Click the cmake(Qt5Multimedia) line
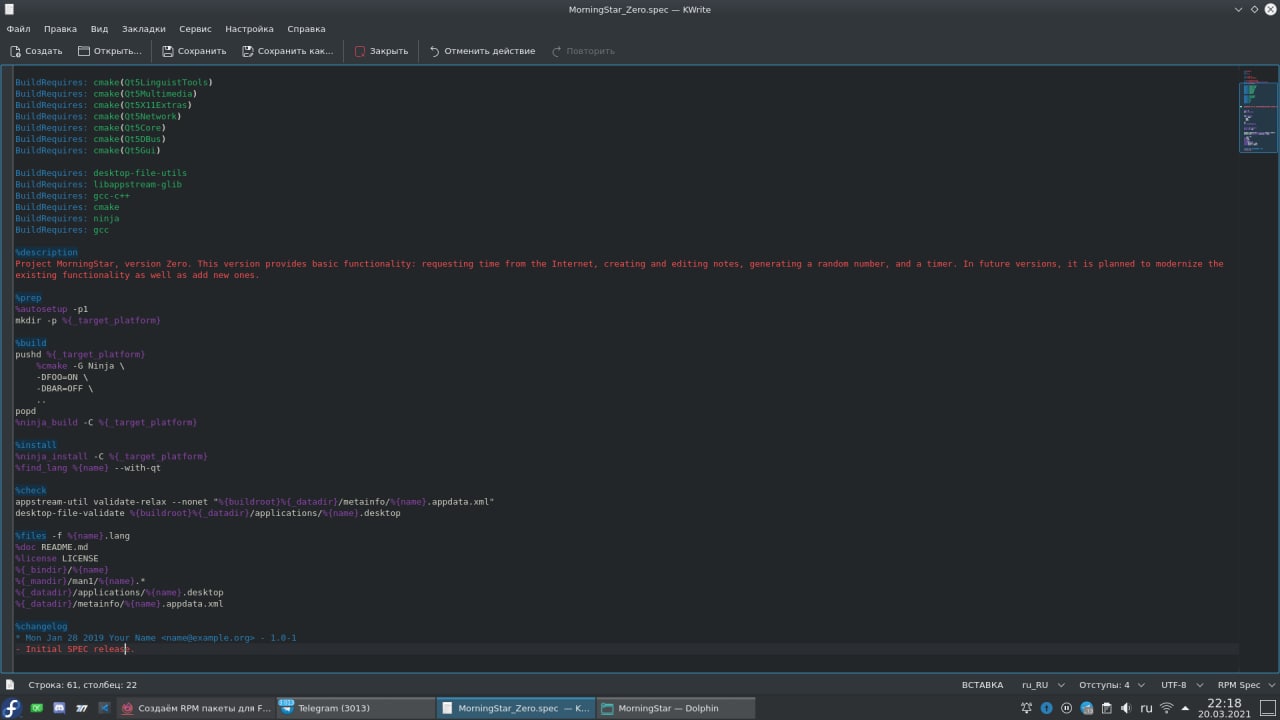 106,94
